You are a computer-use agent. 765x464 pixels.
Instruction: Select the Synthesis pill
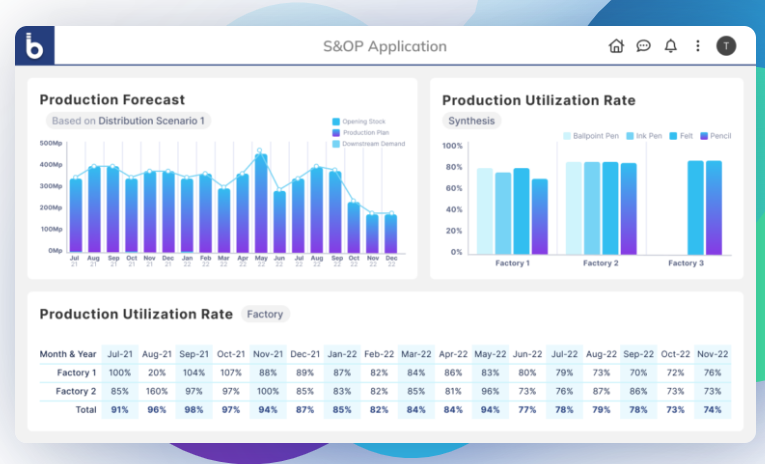pos(471,121)
